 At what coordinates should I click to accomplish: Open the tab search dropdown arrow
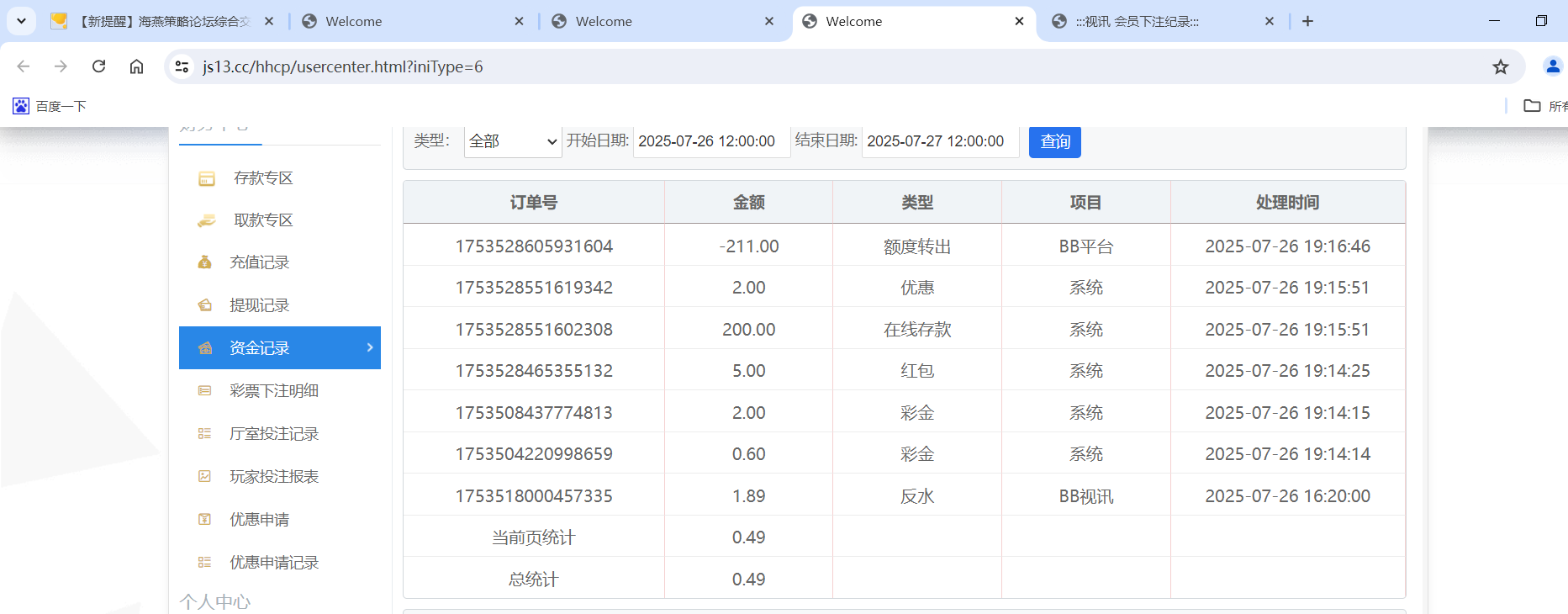click(x=21, y=21)
